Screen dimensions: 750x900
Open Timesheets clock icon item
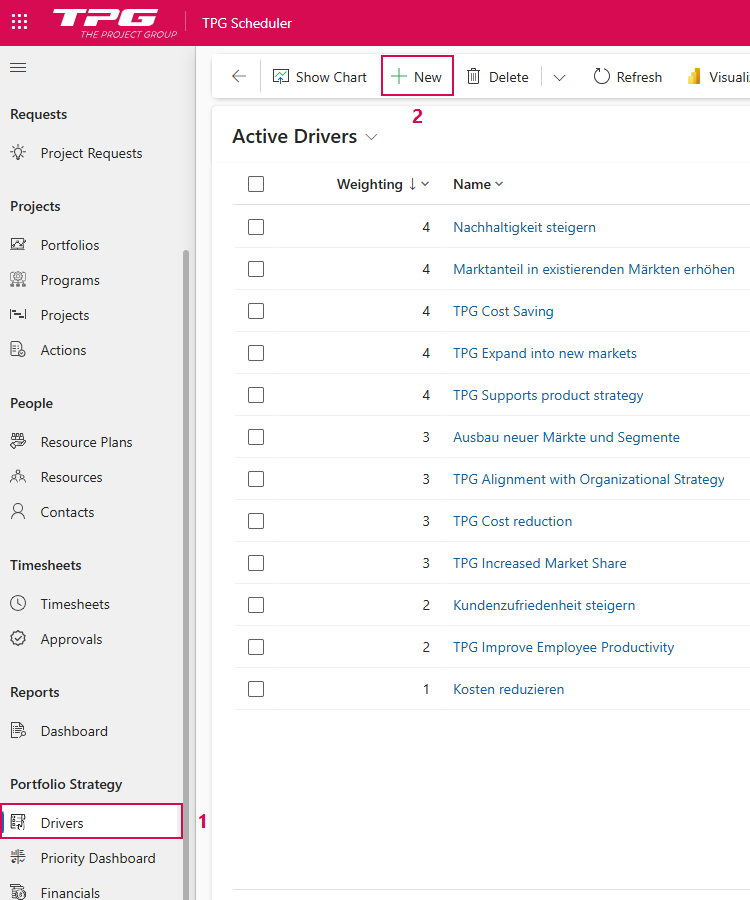point(18,604)
